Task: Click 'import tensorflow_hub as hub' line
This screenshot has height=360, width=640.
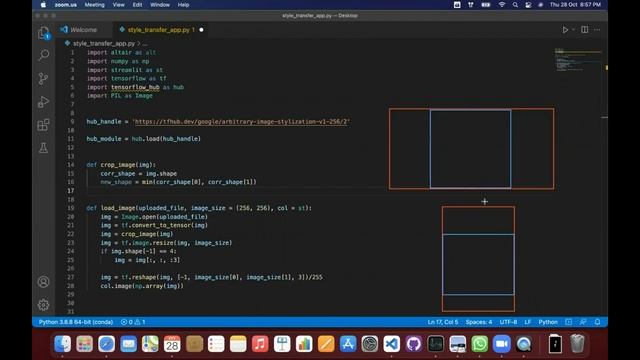Action: pos(135,87)
